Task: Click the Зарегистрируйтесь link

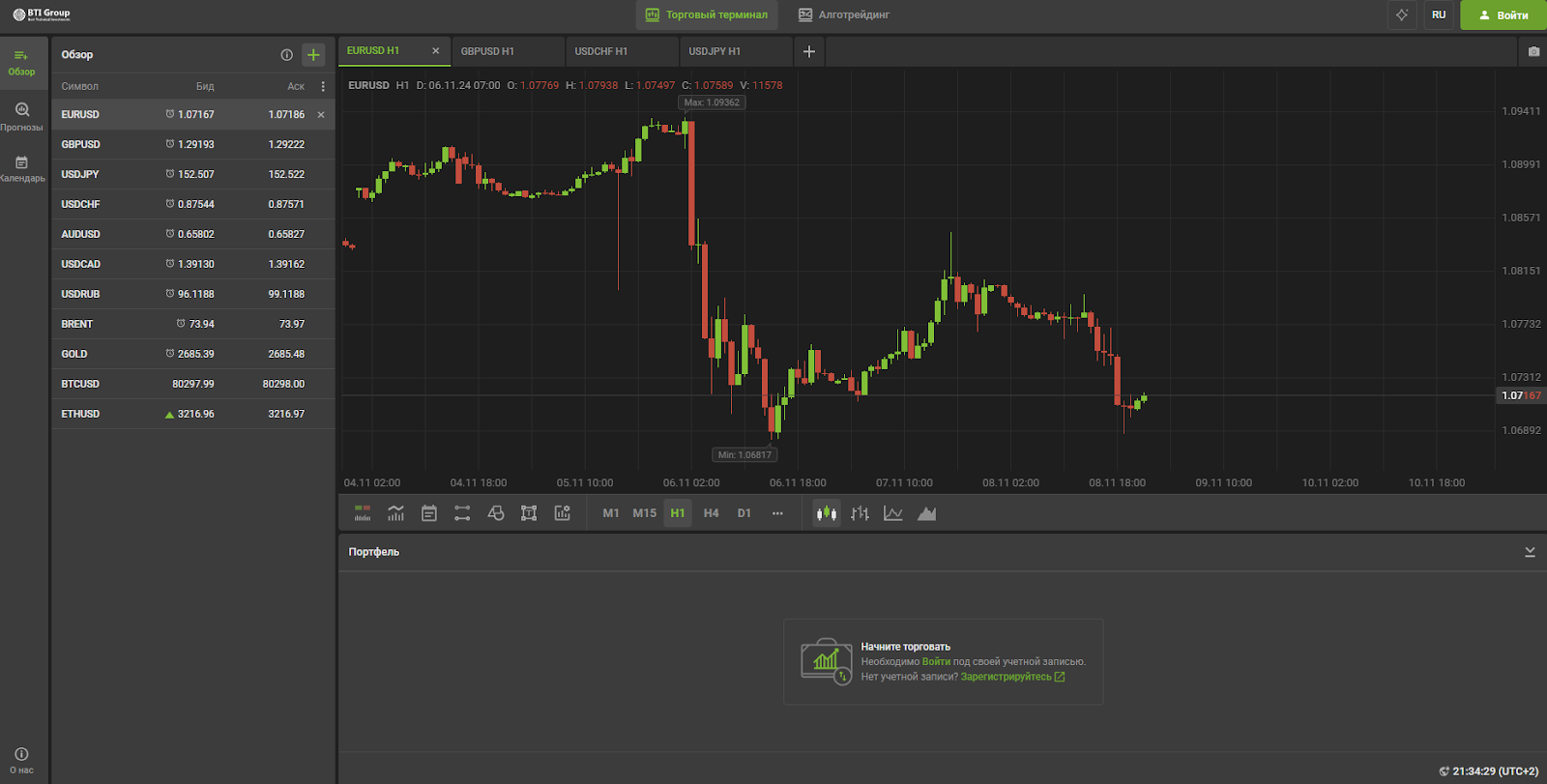Action: [1006, 677]
